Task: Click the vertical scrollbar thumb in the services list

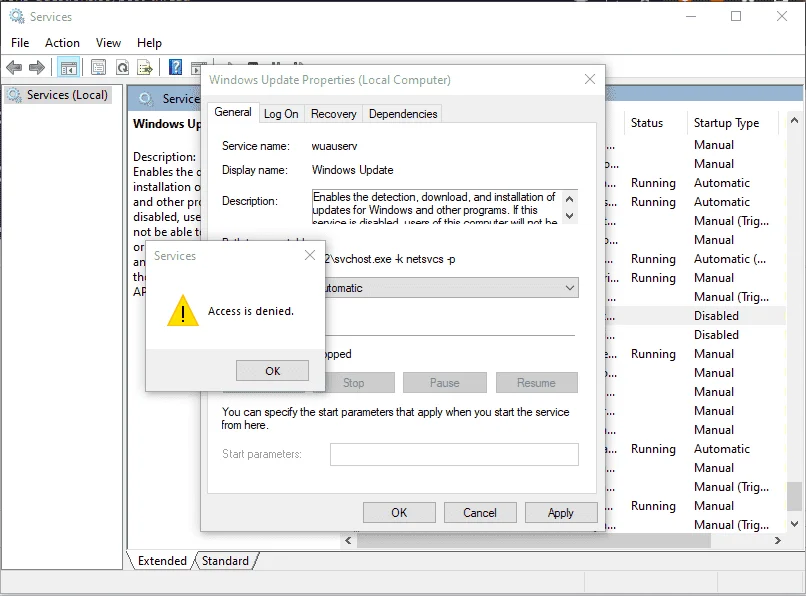Action: coord(794,496)
